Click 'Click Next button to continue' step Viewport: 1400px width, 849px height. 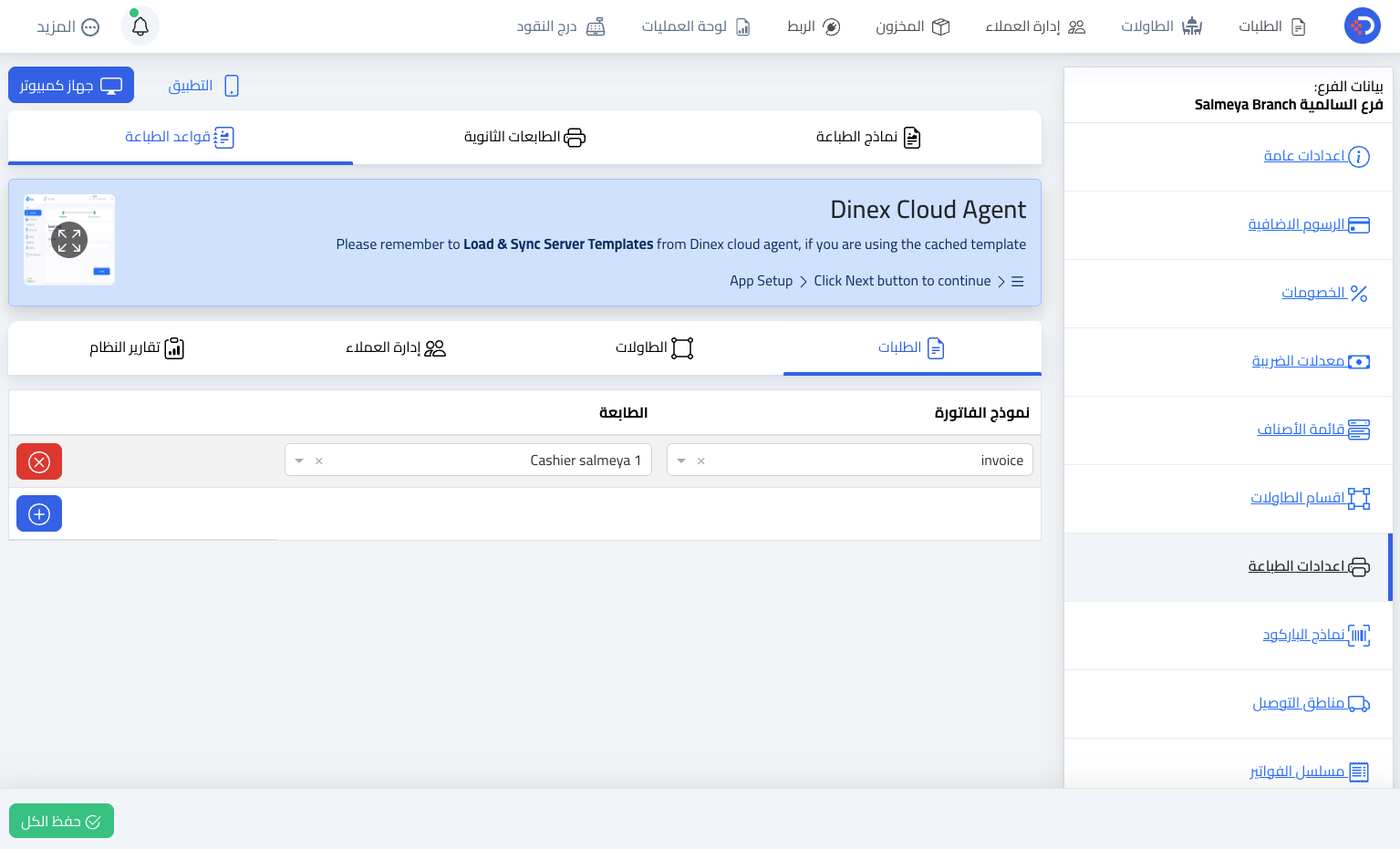902,281
